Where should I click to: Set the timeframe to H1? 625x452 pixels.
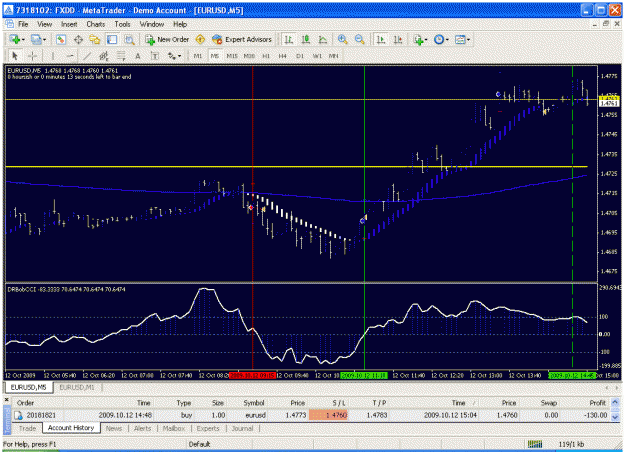266,56
